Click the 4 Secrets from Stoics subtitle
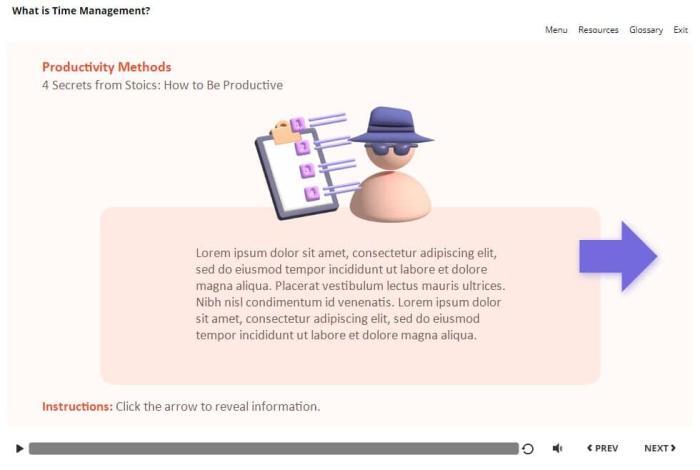Image resolution: width=700 pixels, height=470 pixels. coord(162,85)
